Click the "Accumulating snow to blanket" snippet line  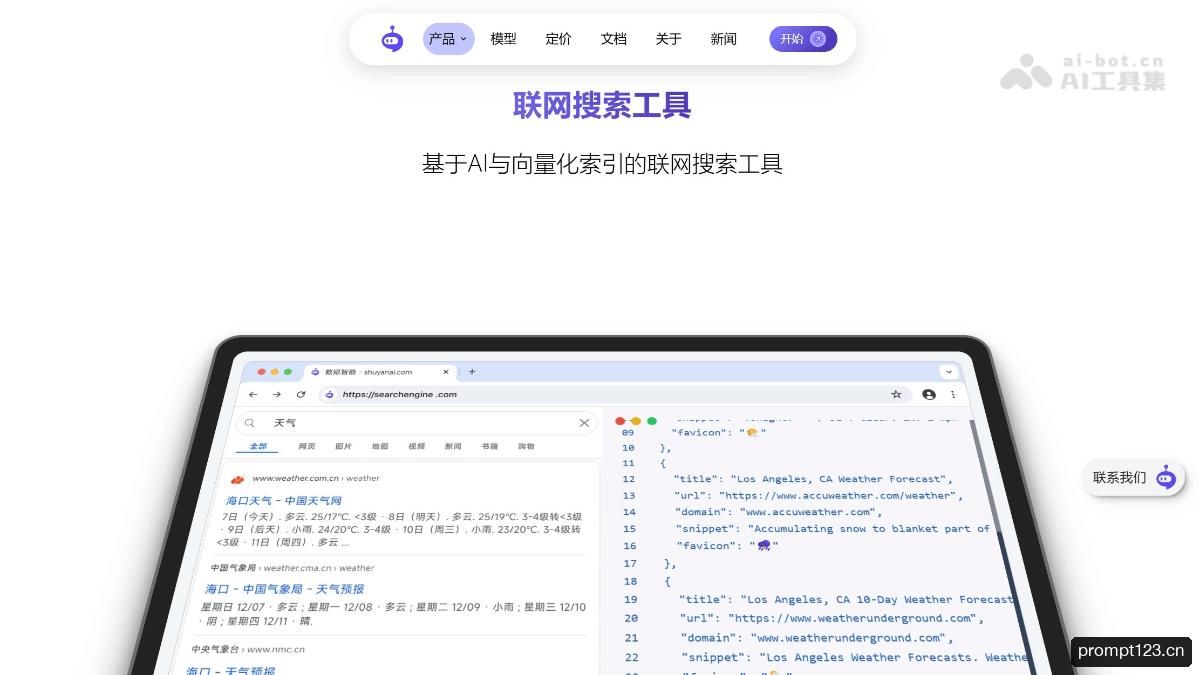pyautogui.click(x=833, y=529)
